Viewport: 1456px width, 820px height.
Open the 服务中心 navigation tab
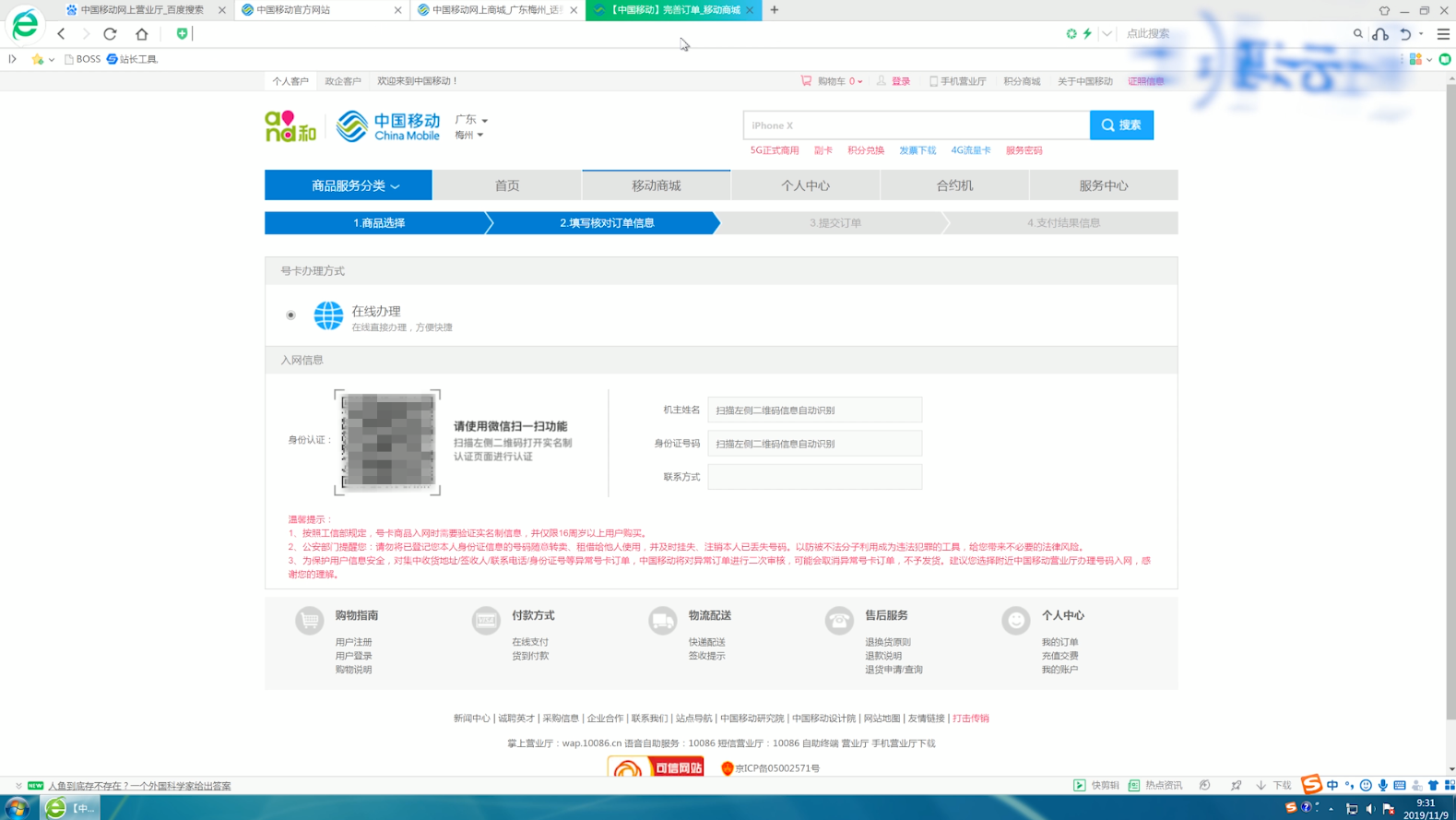(1104, 185)
